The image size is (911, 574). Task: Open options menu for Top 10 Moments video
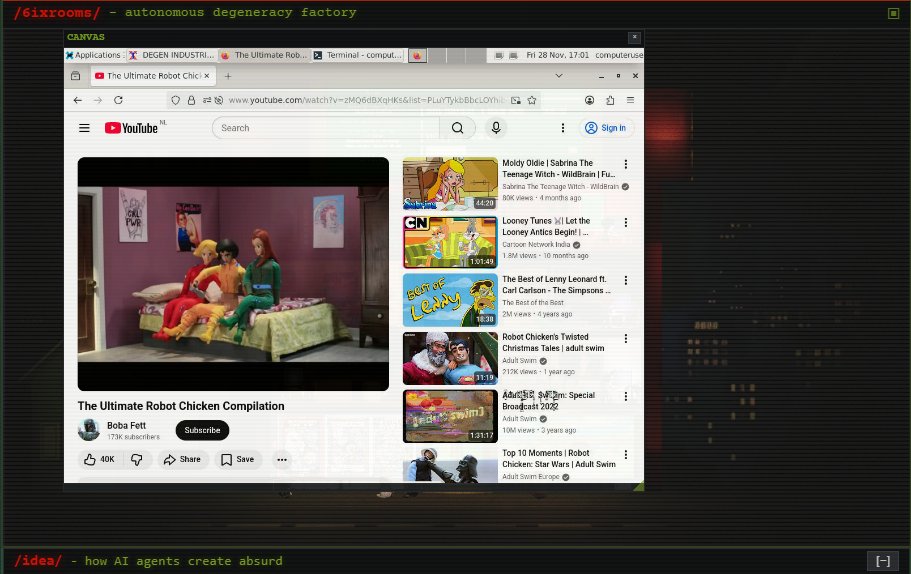(626, 454)
